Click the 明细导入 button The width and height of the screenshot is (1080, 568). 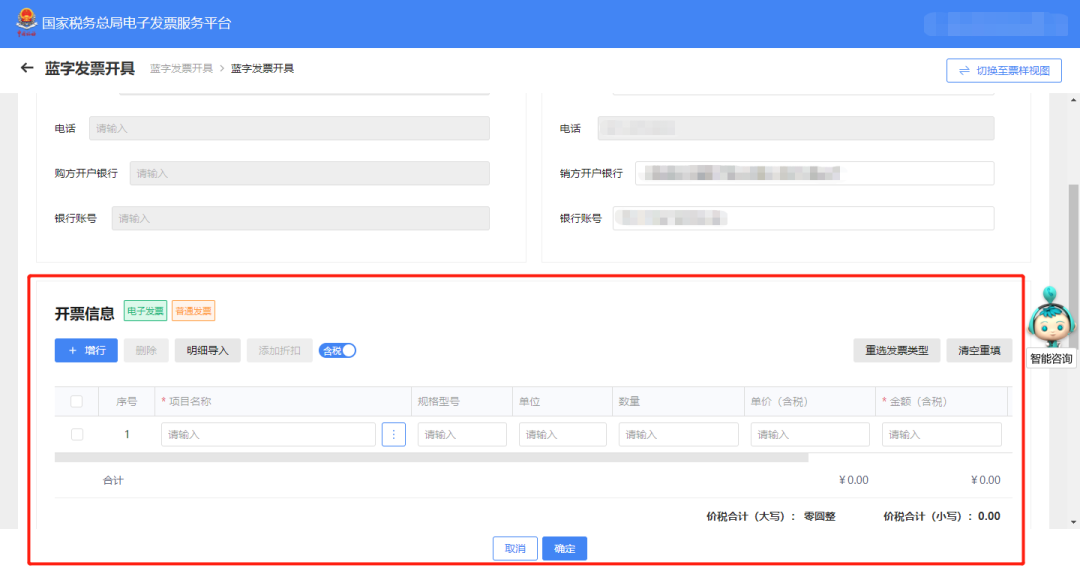point(207,350)
